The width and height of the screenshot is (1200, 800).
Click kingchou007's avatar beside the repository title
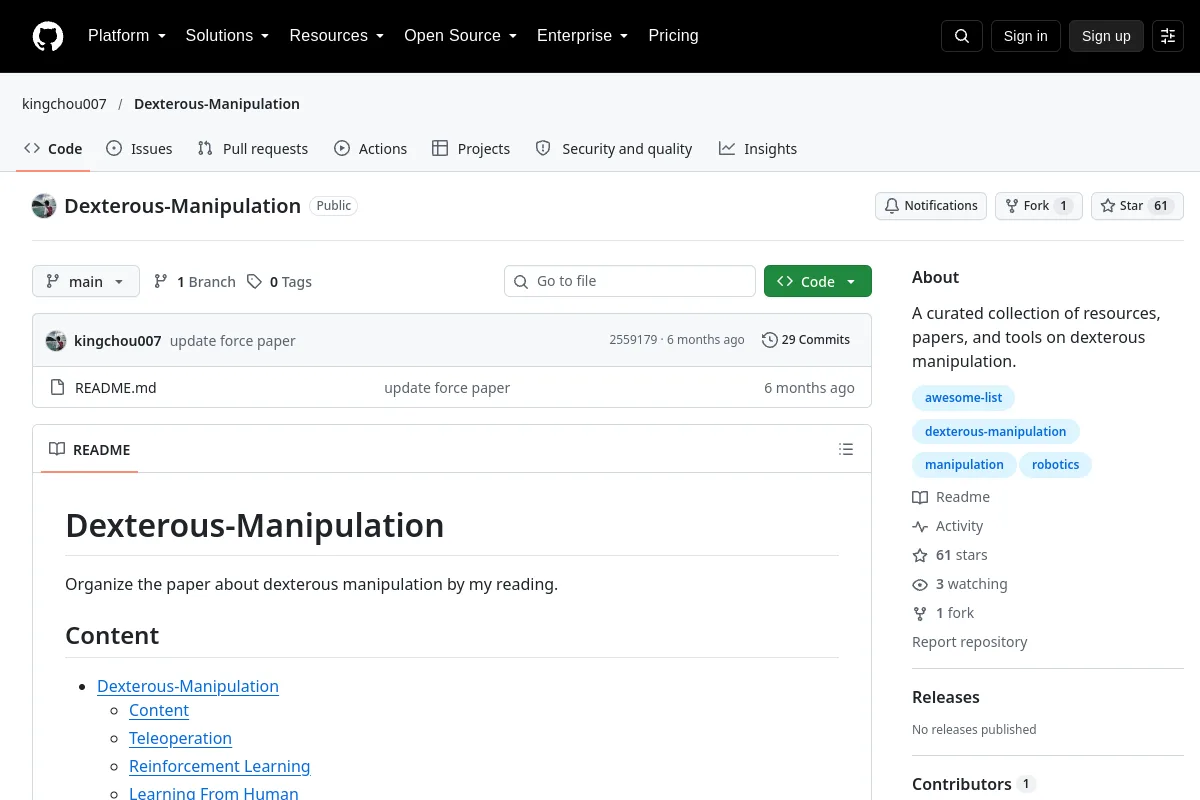point(44,206)
